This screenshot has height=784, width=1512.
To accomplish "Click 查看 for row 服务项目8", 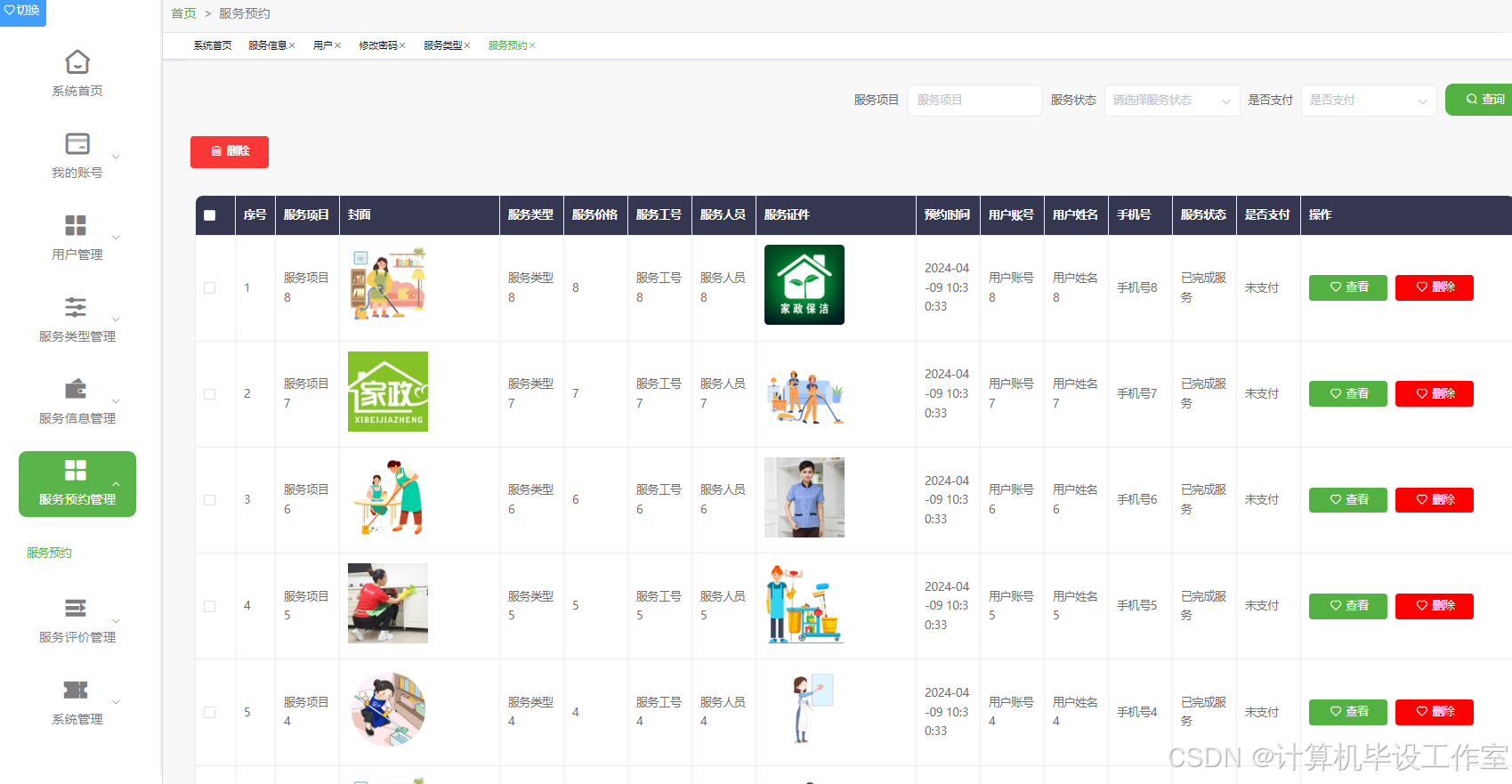I will click(x=1348, y=287).
